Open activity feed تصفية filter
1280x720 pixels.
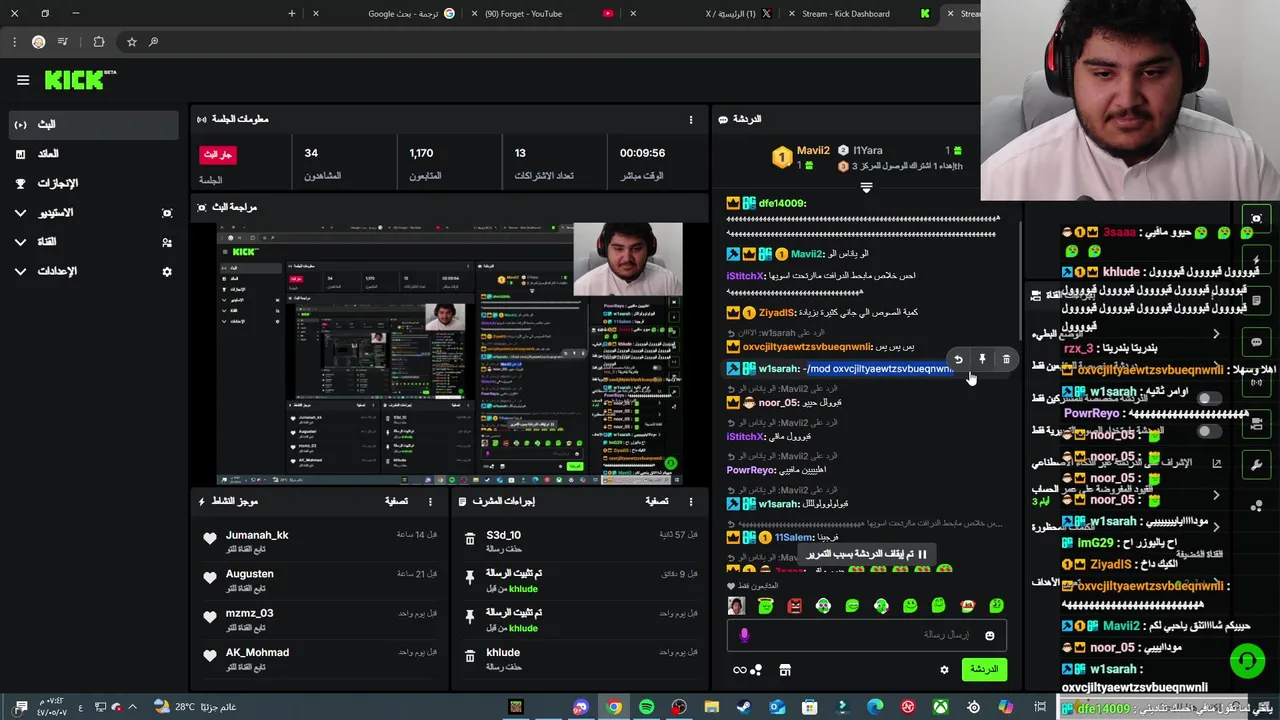(397, 501)
